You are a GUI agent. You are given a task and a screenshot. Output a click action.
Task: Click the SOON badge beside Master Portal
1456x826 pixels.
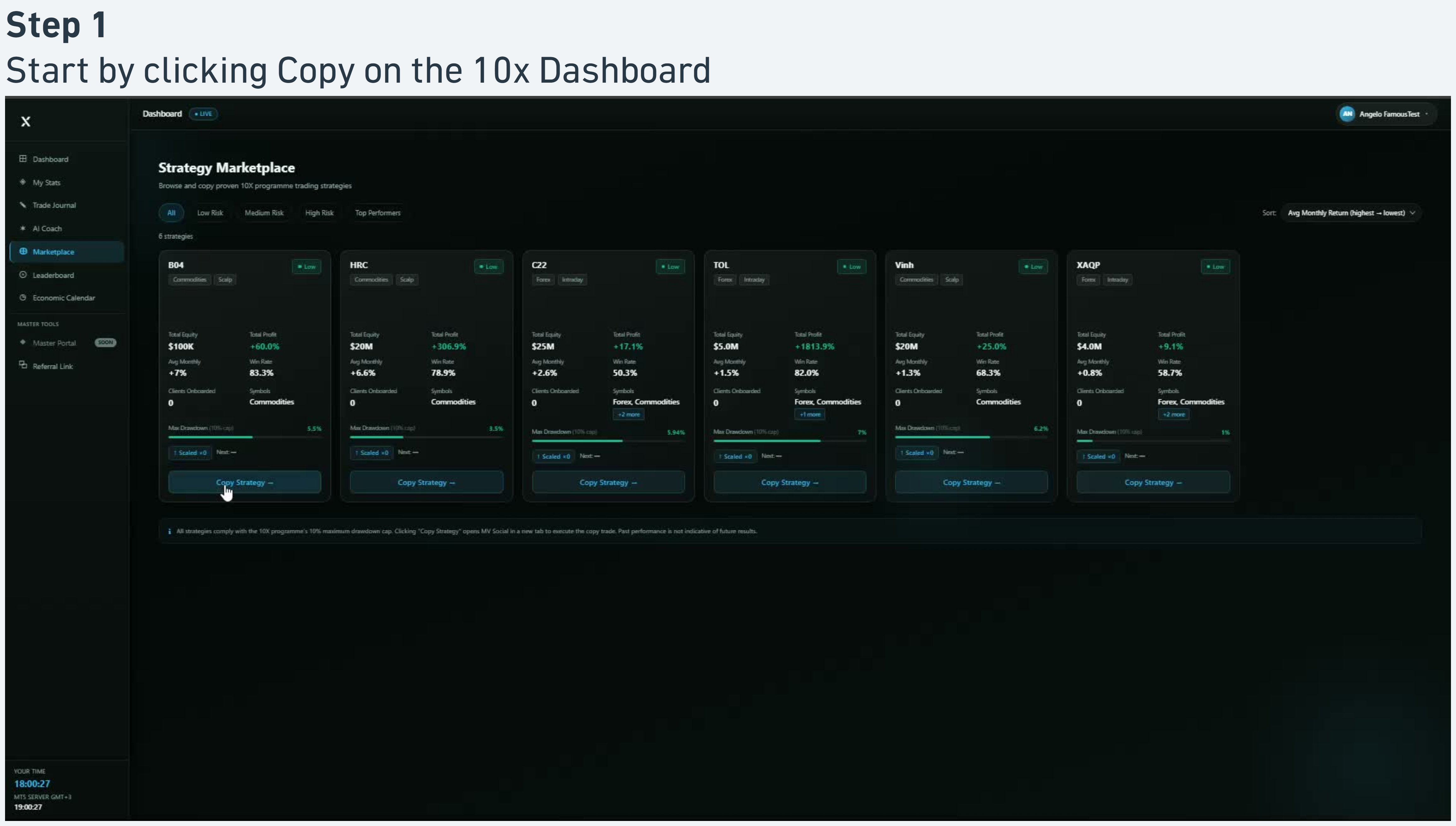coord(105,343)
